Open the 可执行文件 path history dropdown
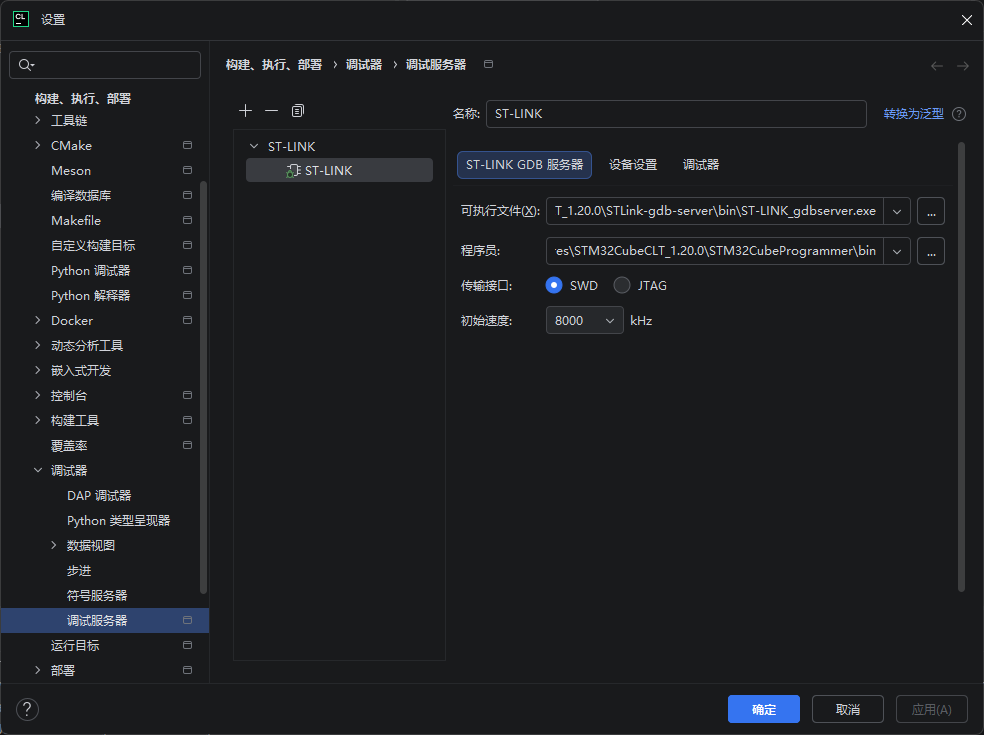Screen dimensions: 984x735 click(x=897, y=211)
